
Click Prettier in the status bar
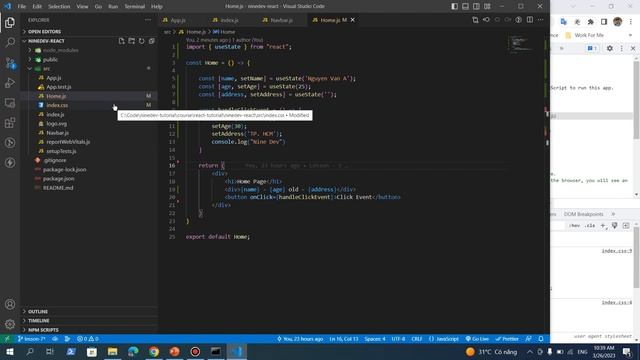507,339
